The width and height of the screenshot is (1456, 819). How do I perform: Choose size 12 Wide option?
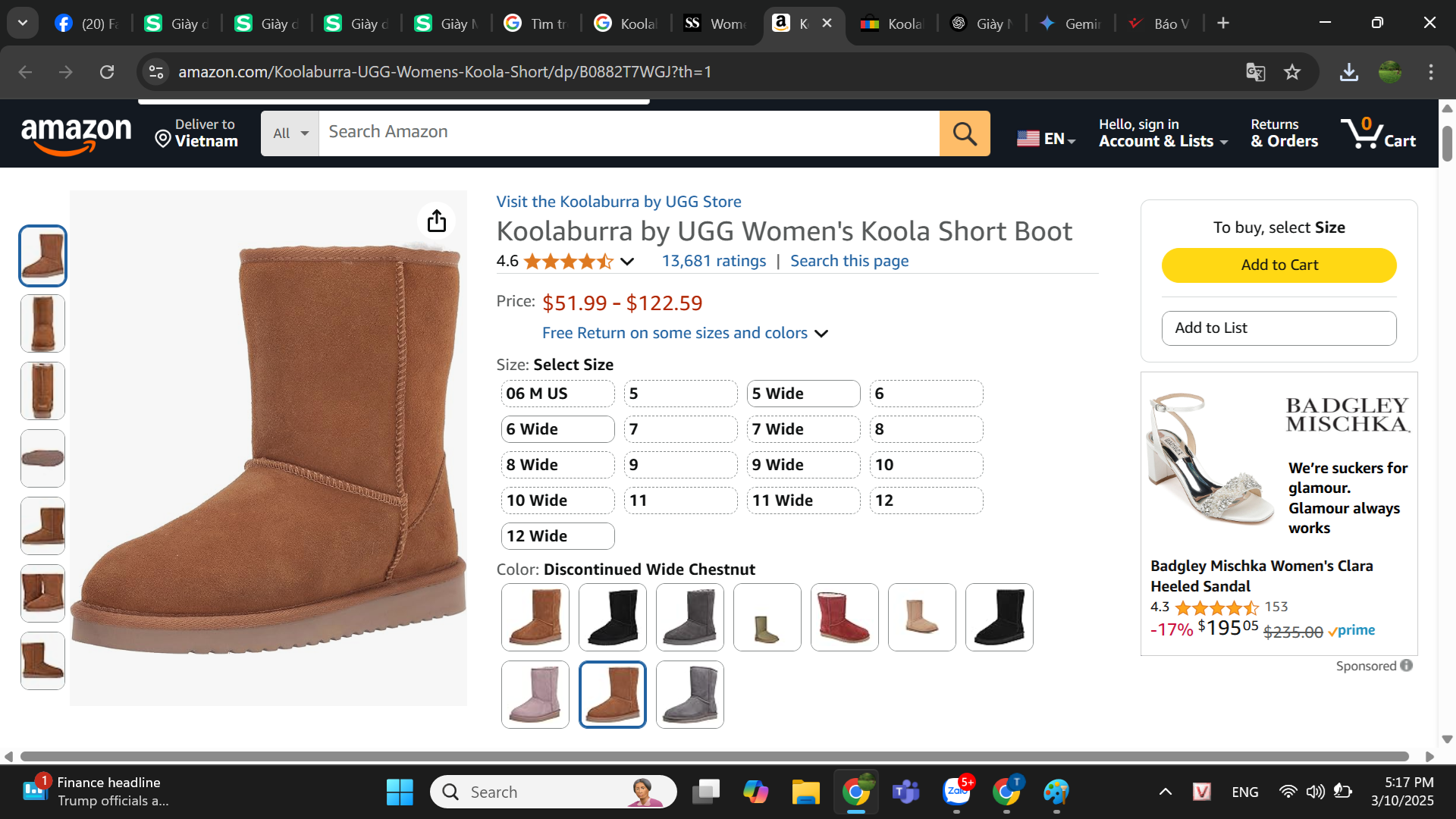click(557, 536)
